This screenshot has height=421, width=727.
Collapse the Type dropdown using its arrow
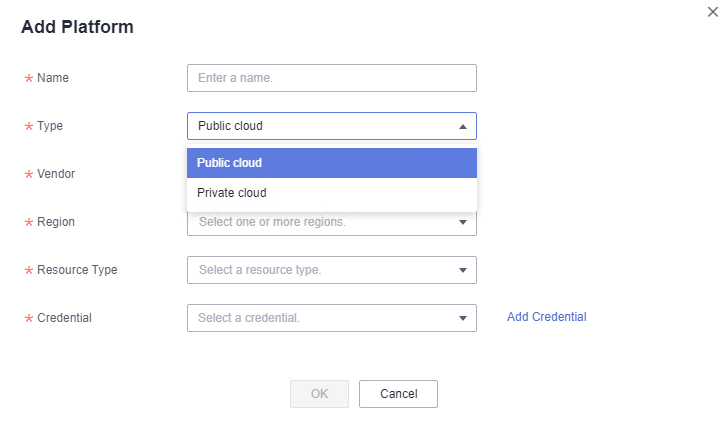coord(462,127)
